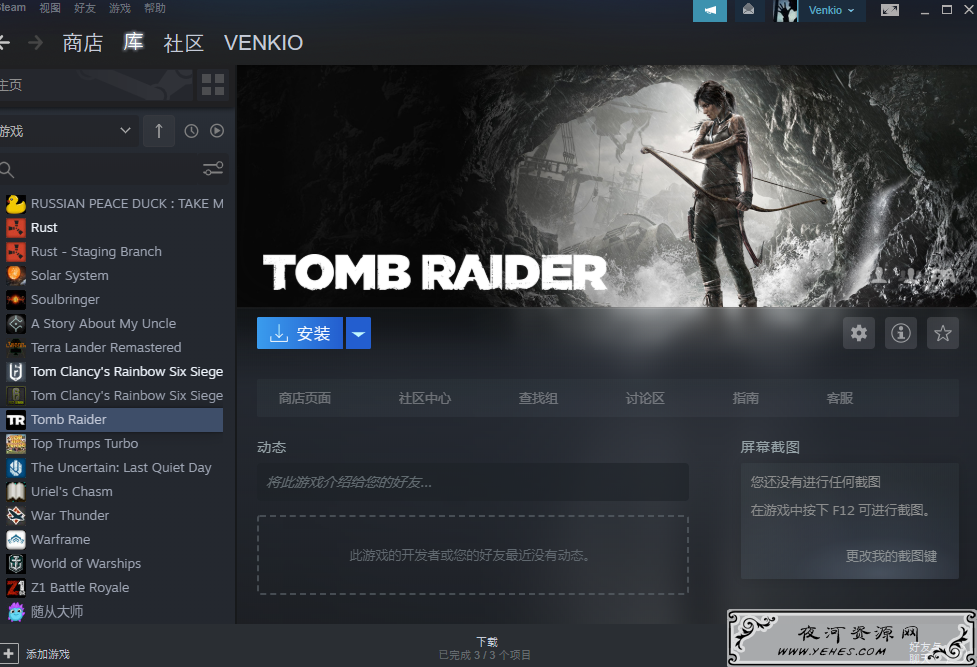The width and height of the screenshot is (977, 667).
Task: Open the 商店 tab
Action: (x=82, y=43)
